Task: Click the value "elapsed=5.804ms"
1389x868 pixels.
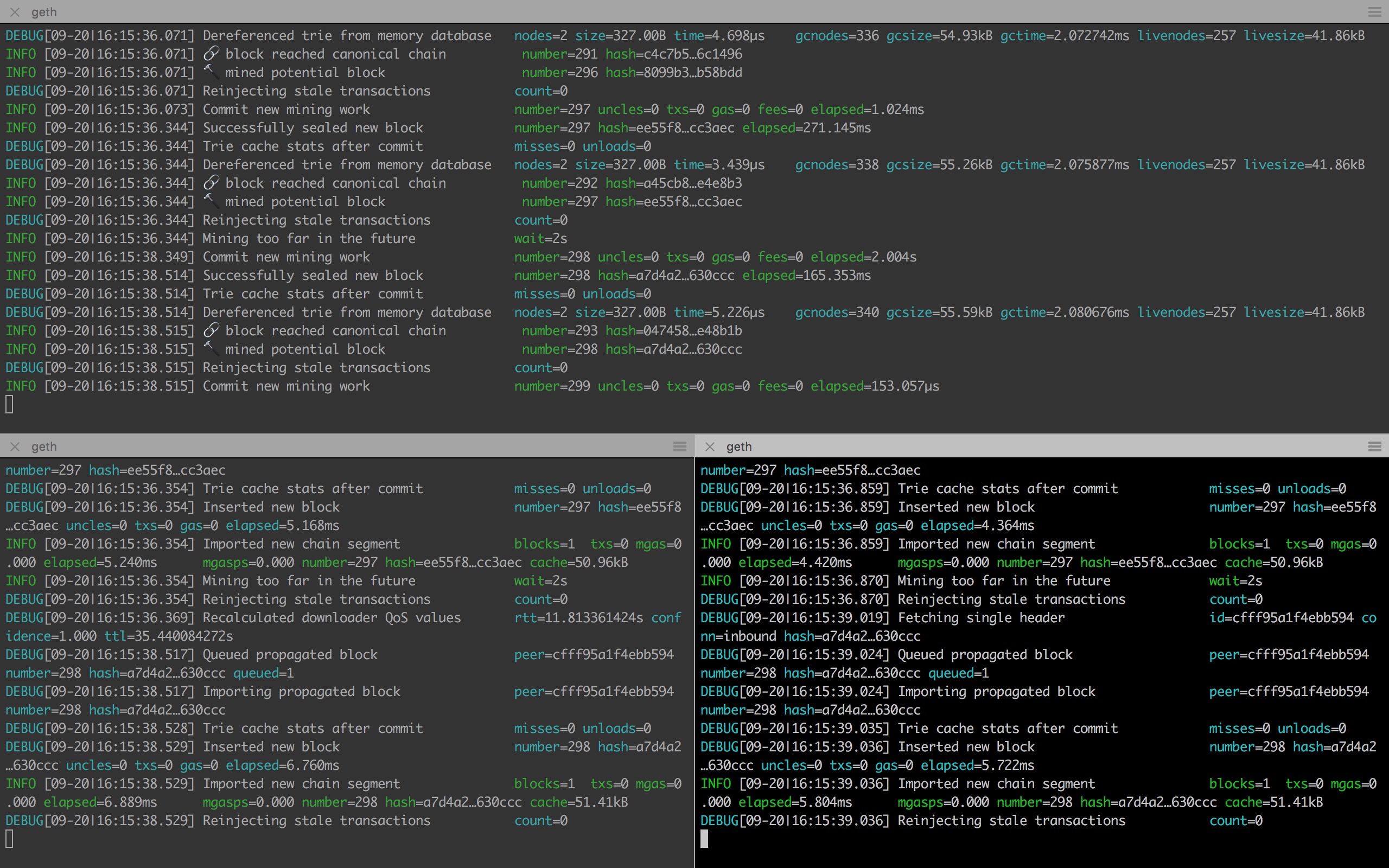Action: tap(795, 802)
